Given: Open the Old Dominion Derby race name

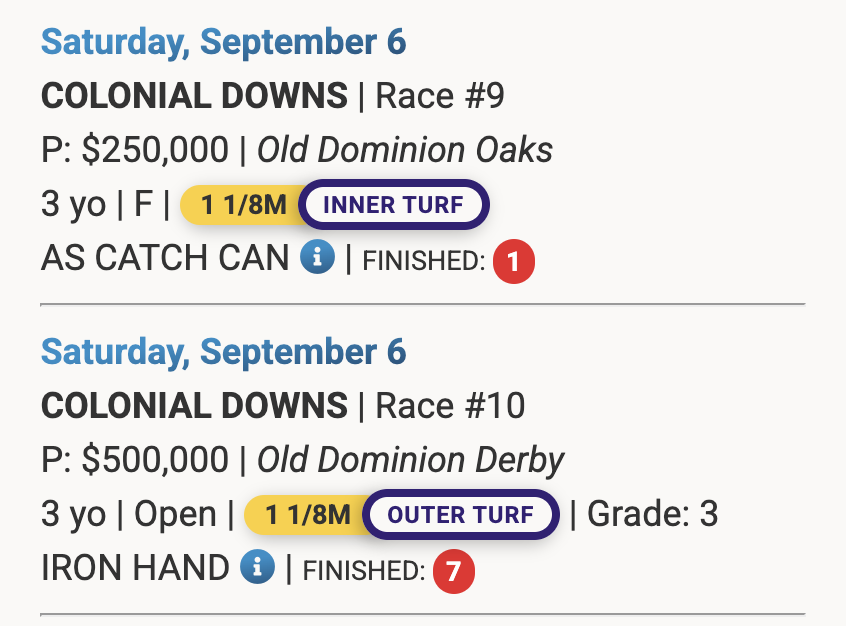Looking at the screenshot, I should 411,460.
